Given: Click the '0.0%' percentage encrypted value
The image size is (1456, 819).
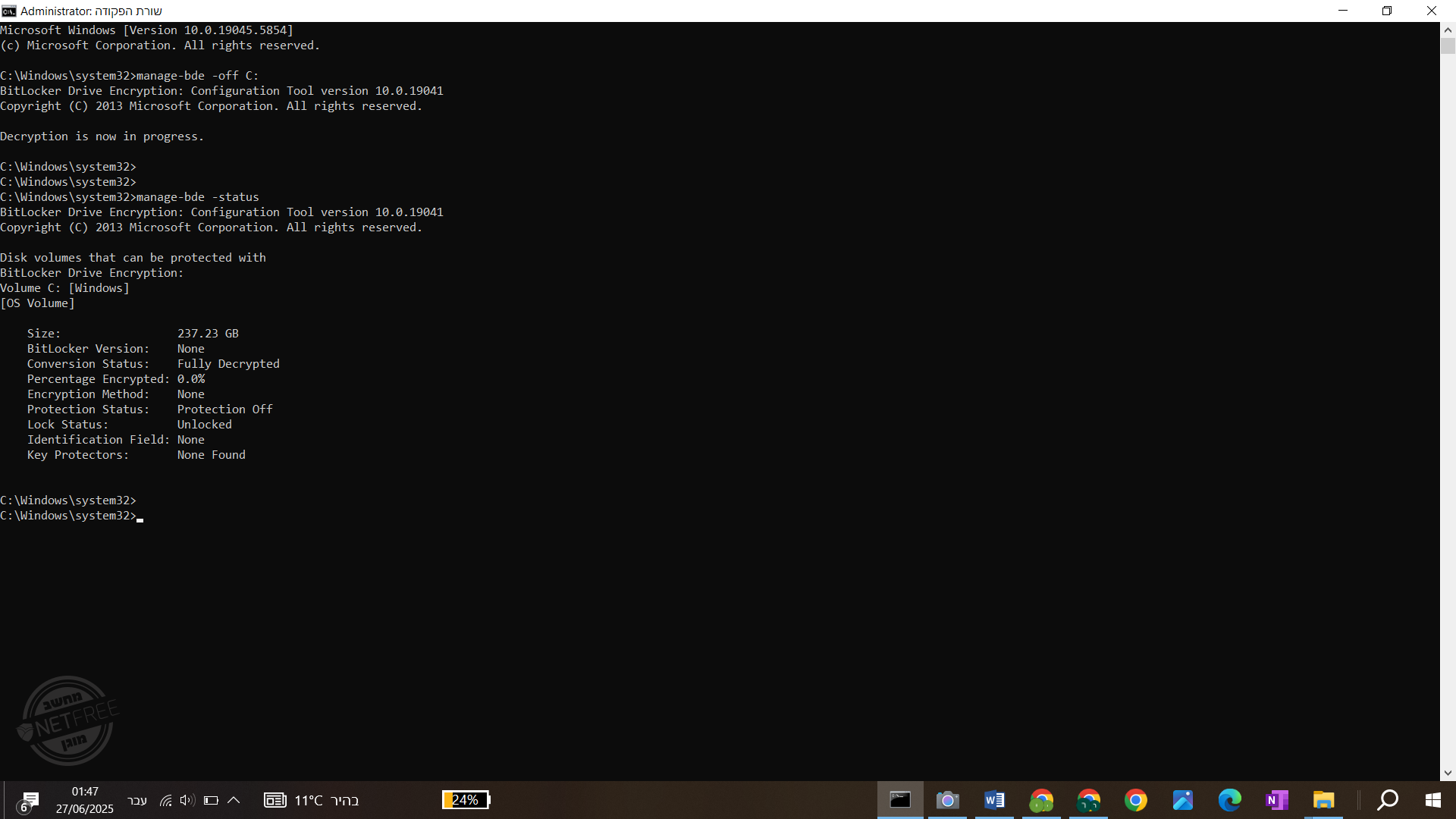Looking at the screenshot, I should [x=190, y=379].
